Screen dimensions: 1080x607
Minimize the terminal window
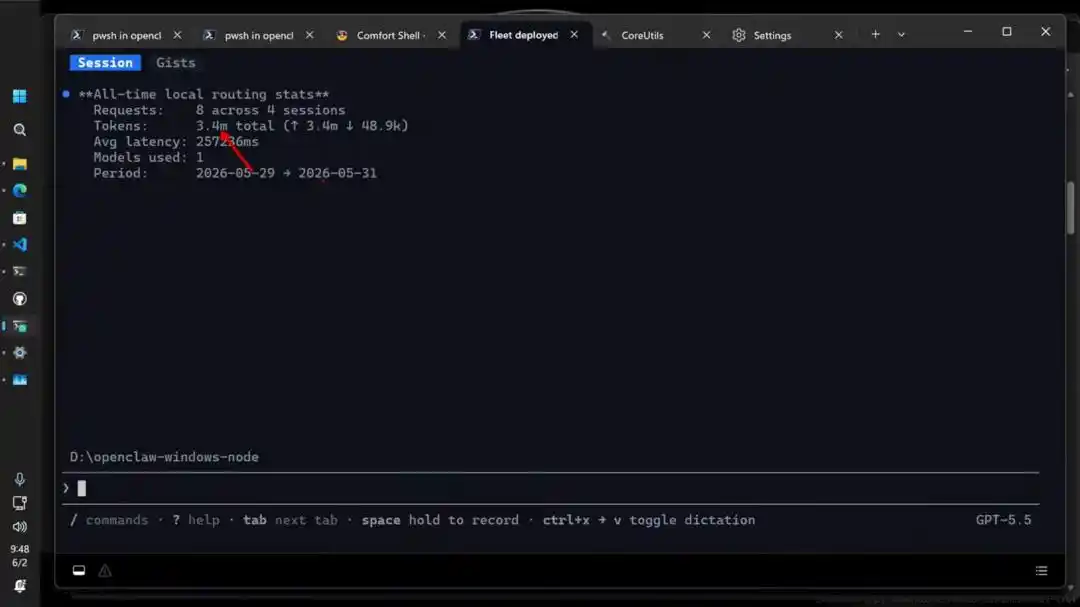[x=968, y=32]
